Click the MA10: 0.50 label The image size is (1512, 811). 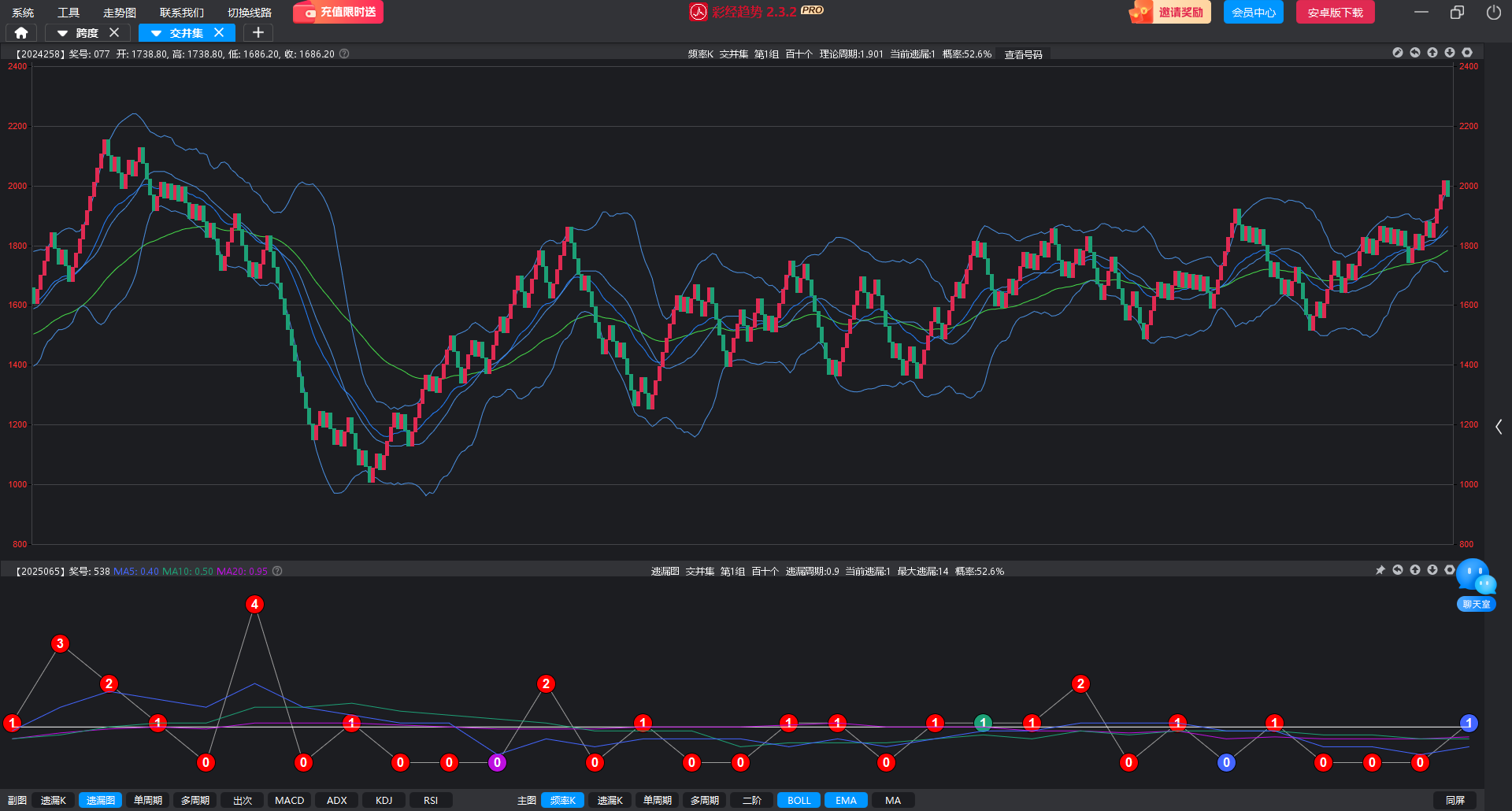pyautogui.click(x=187, y=572)
